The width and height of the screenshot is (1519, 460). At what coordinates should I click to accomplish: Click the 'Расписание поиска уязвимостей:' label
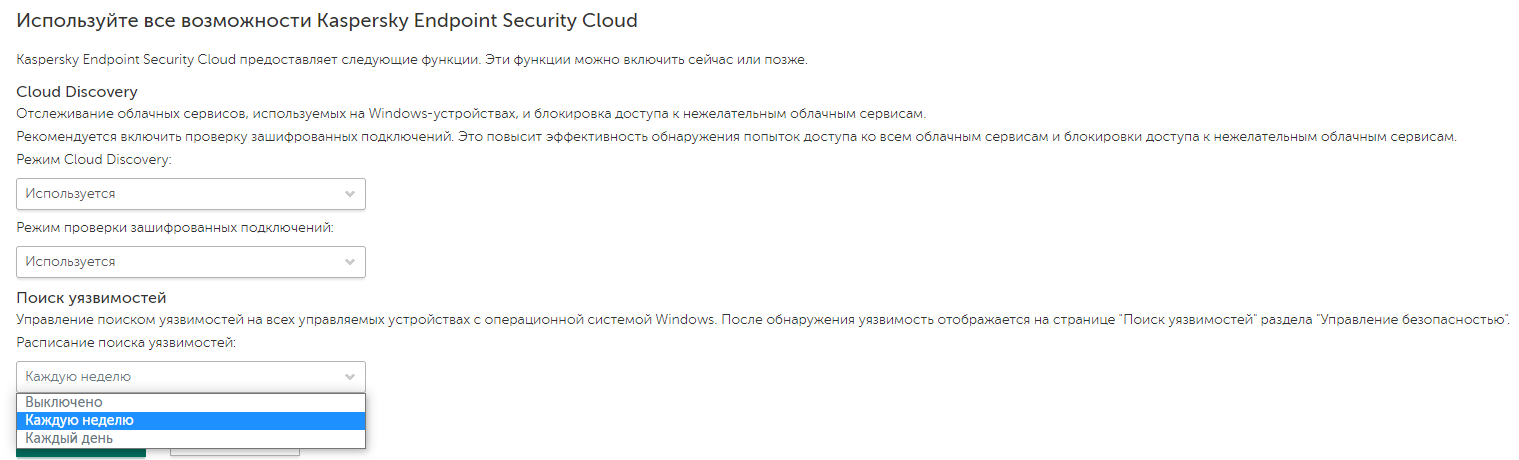(x=126, y=343)
